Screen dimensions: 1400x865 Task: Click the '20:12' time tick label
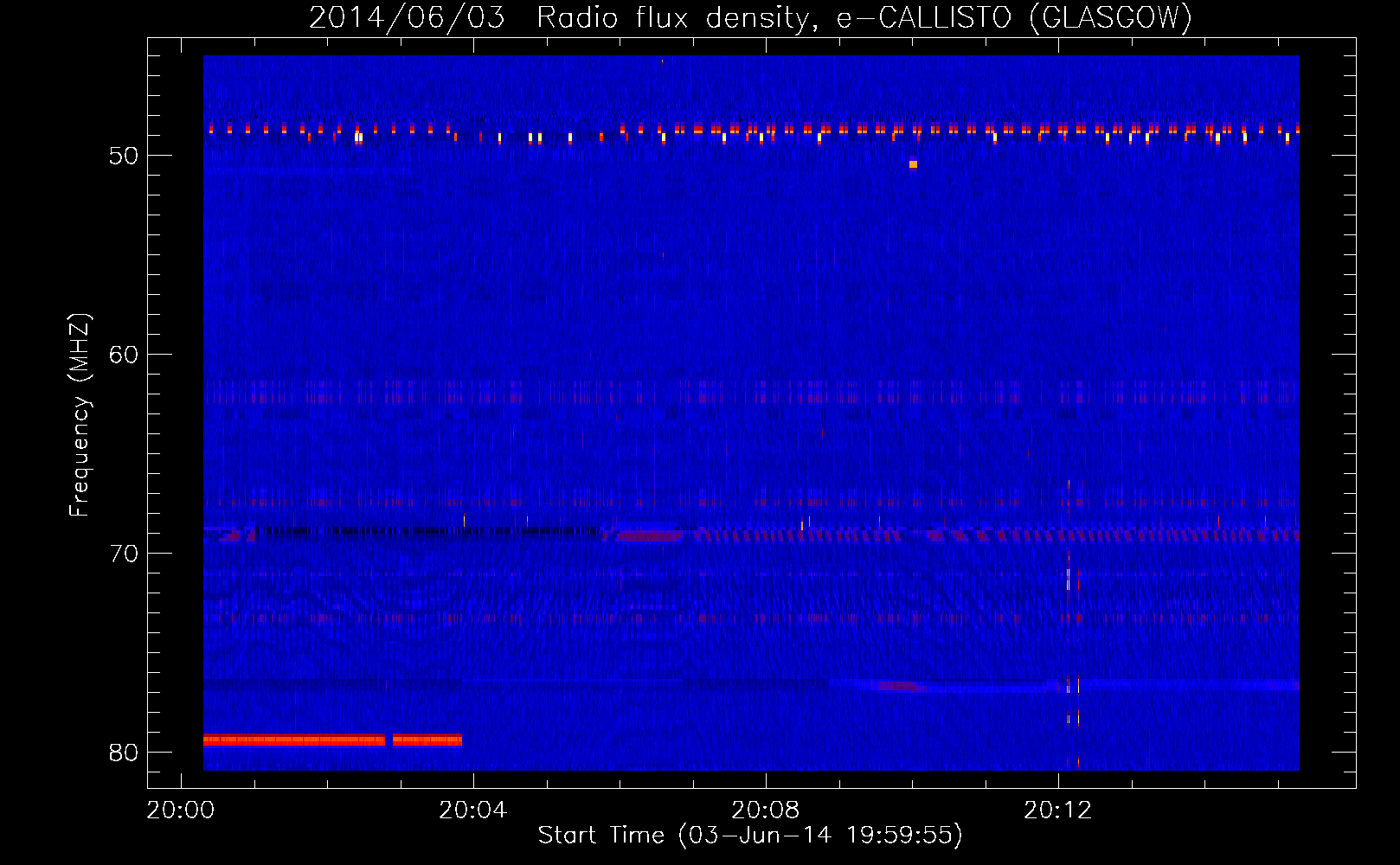tap(1058, 811)
